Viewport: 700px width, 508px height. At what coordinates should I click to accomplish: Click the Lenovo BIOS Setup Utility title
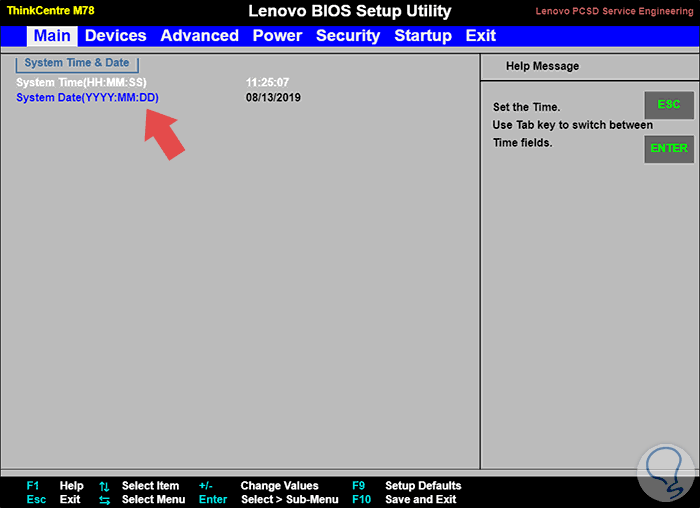tap(350, 11)
